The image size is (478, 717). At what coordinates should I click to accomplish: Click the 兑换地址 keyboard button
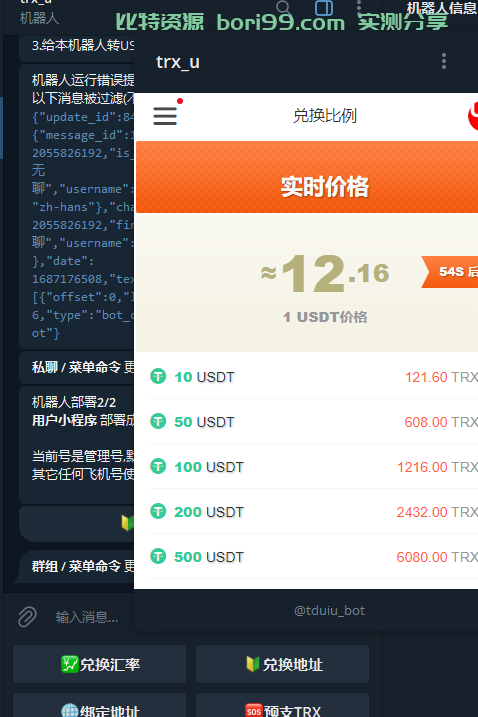click(282, 664)
